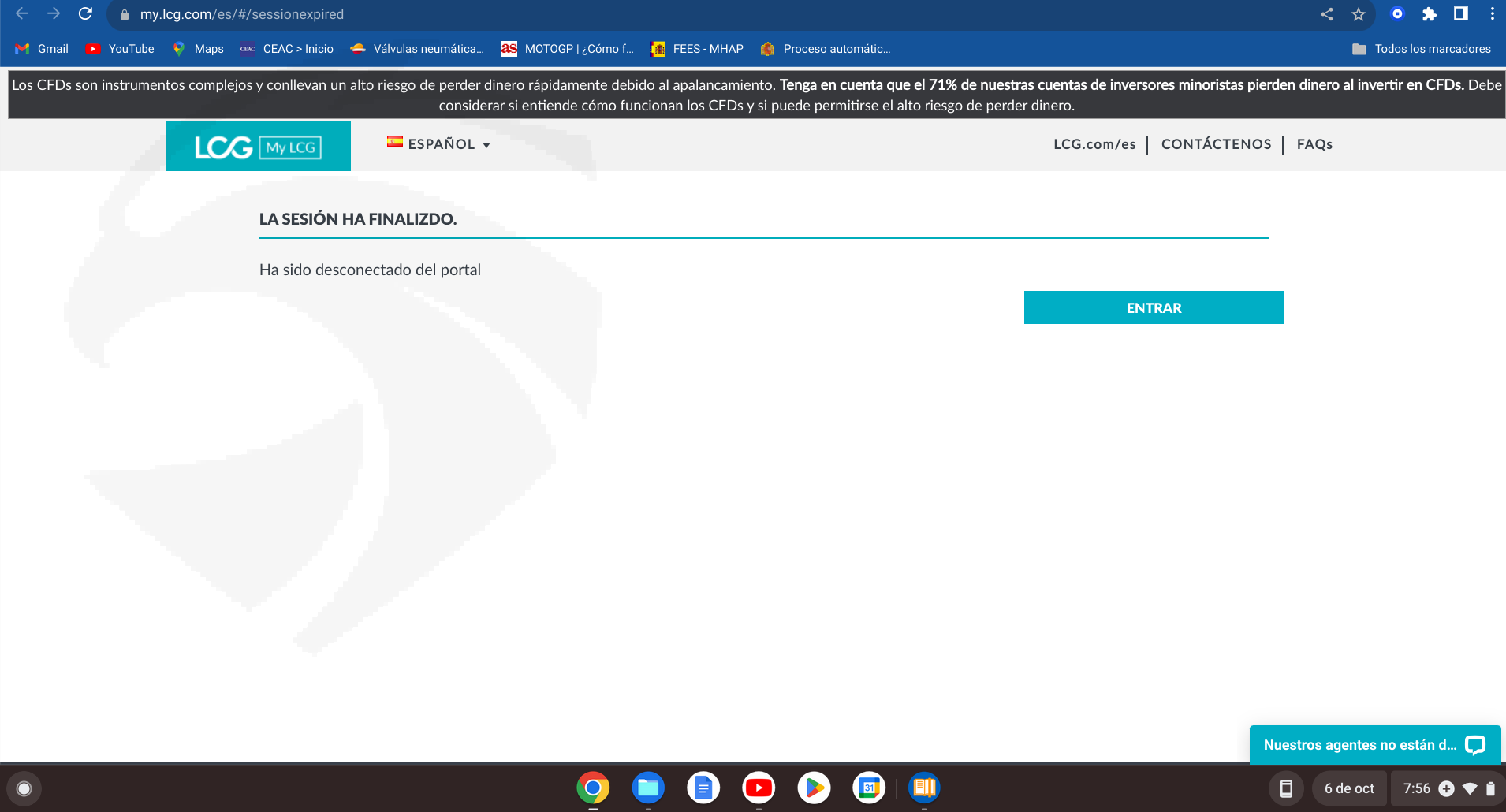Click the browser forward arrow
This screenshot has width=1506, height=812.
point(54,14)
